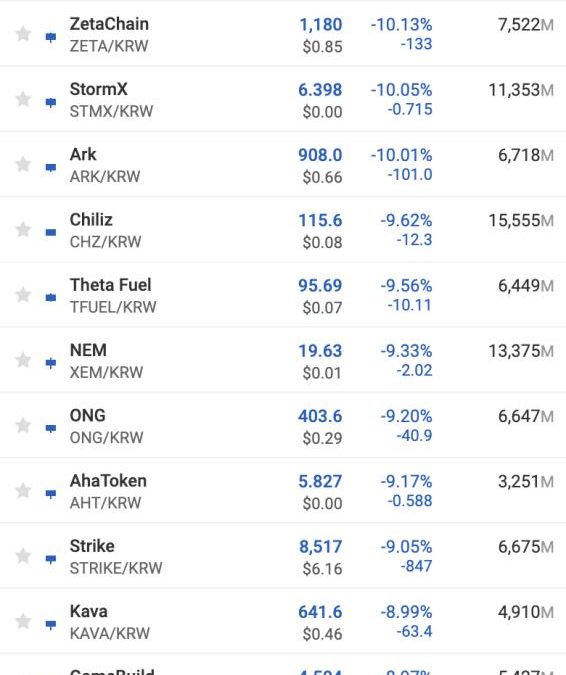Open the Theta Fuel market row
566x675 pixels.
283,295
